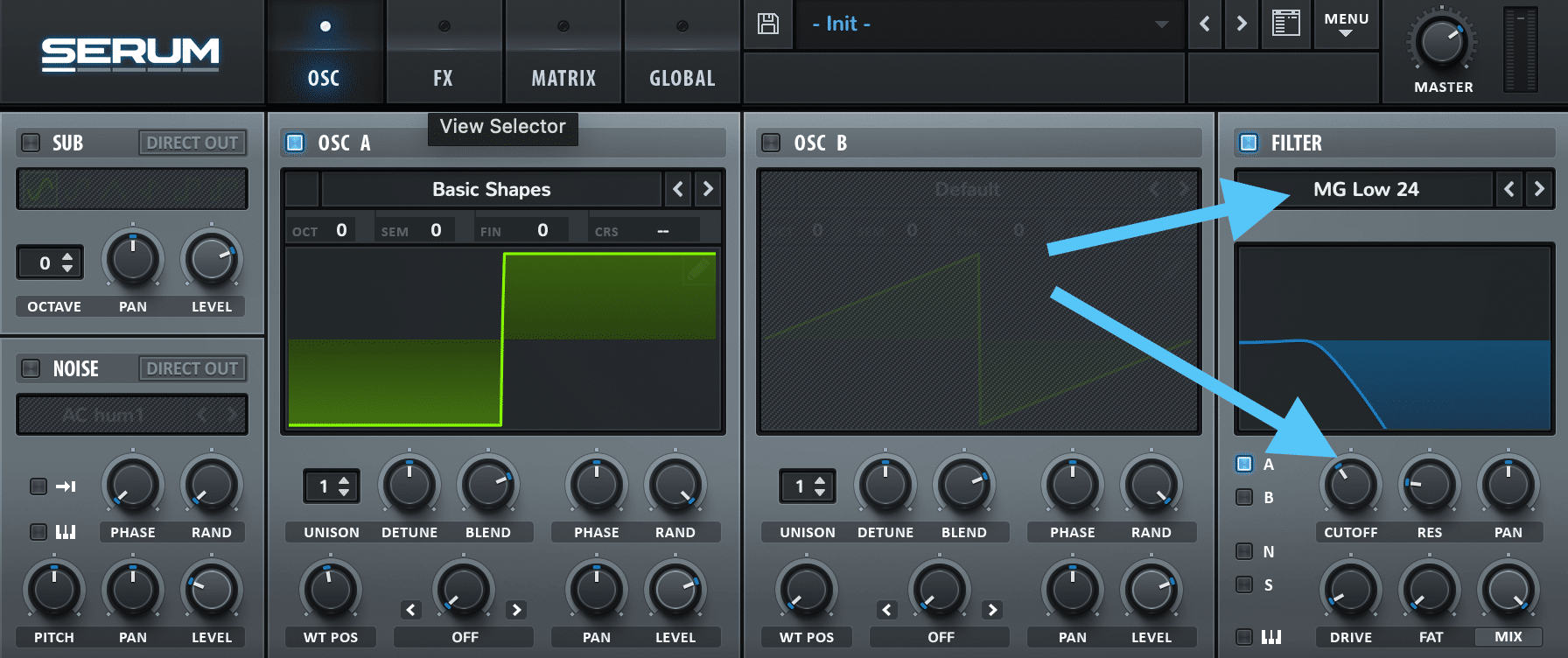Enable the NOISE oscillator

tap(31, 368)
